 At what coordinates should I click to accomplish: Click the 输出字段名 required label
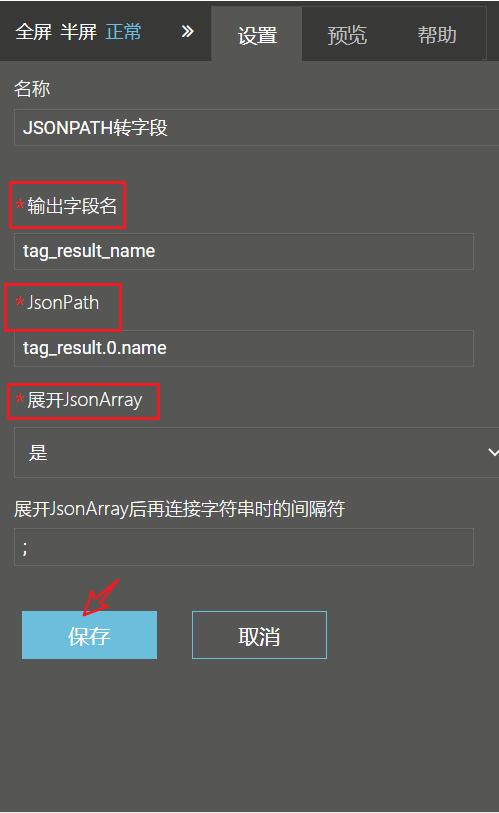click(x=67, y=206)
